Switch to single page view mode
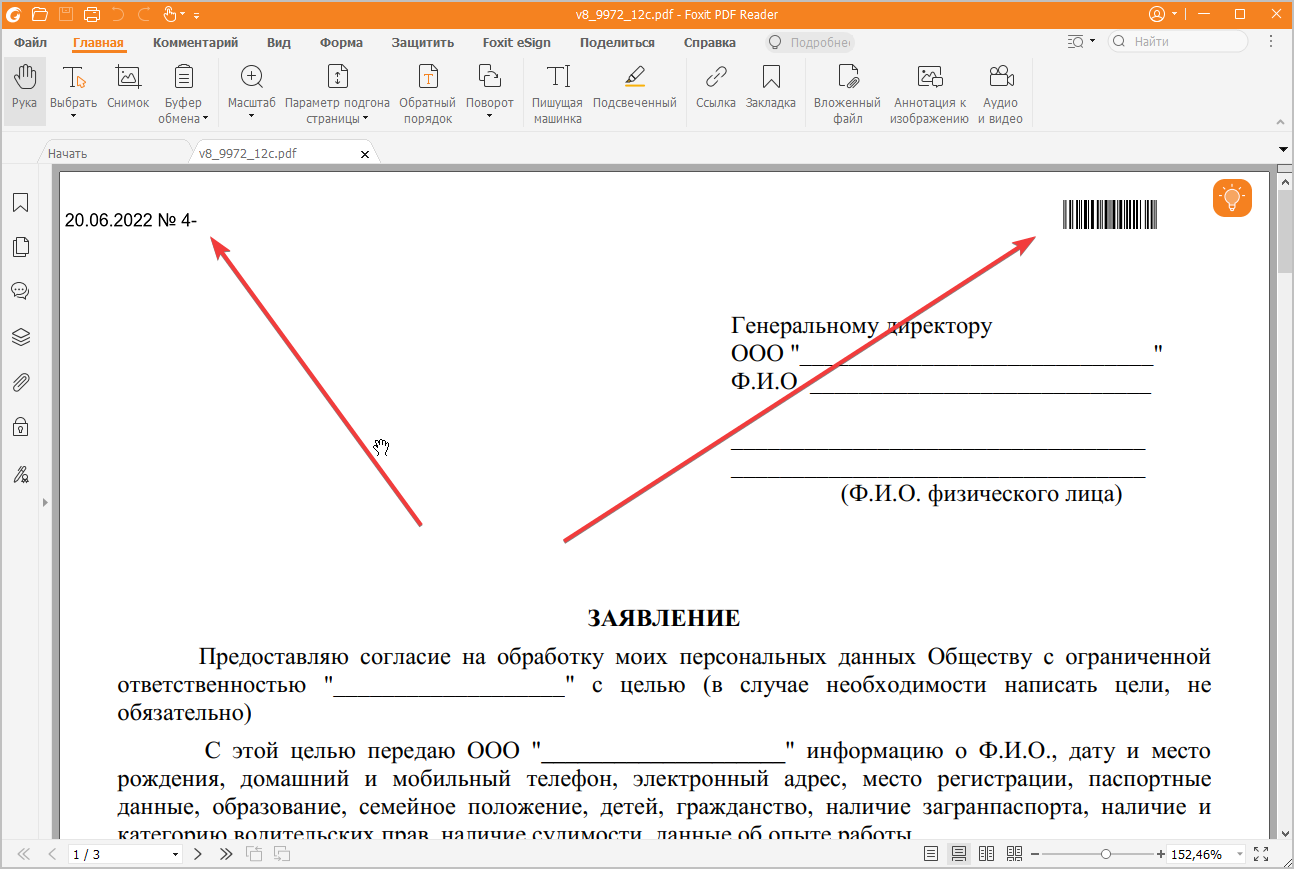 pyautogui.click(x=931, y=854)
